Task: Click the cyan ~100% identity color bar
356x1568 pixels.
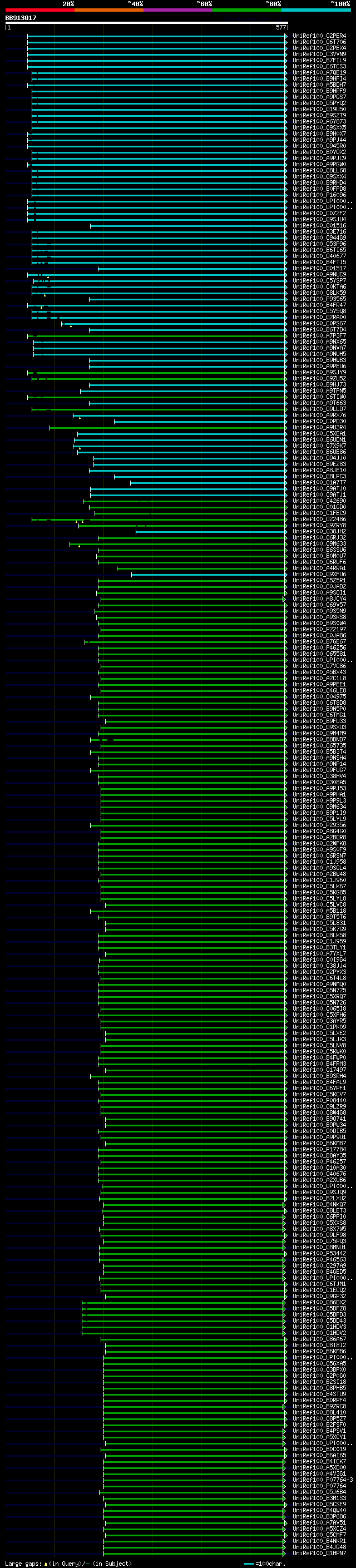Action: tap(316, 10)
